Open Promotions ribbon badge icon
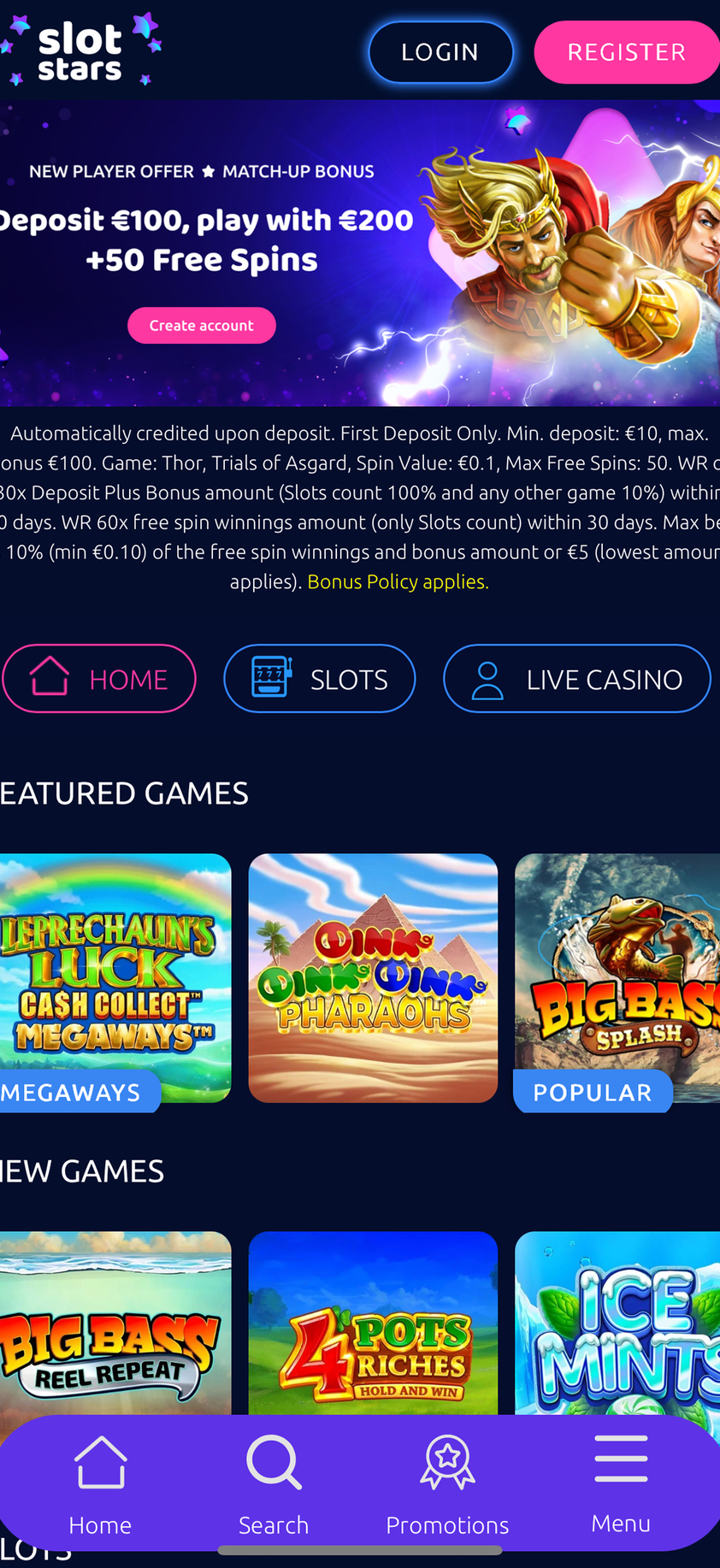 (x=447, y=1462)
